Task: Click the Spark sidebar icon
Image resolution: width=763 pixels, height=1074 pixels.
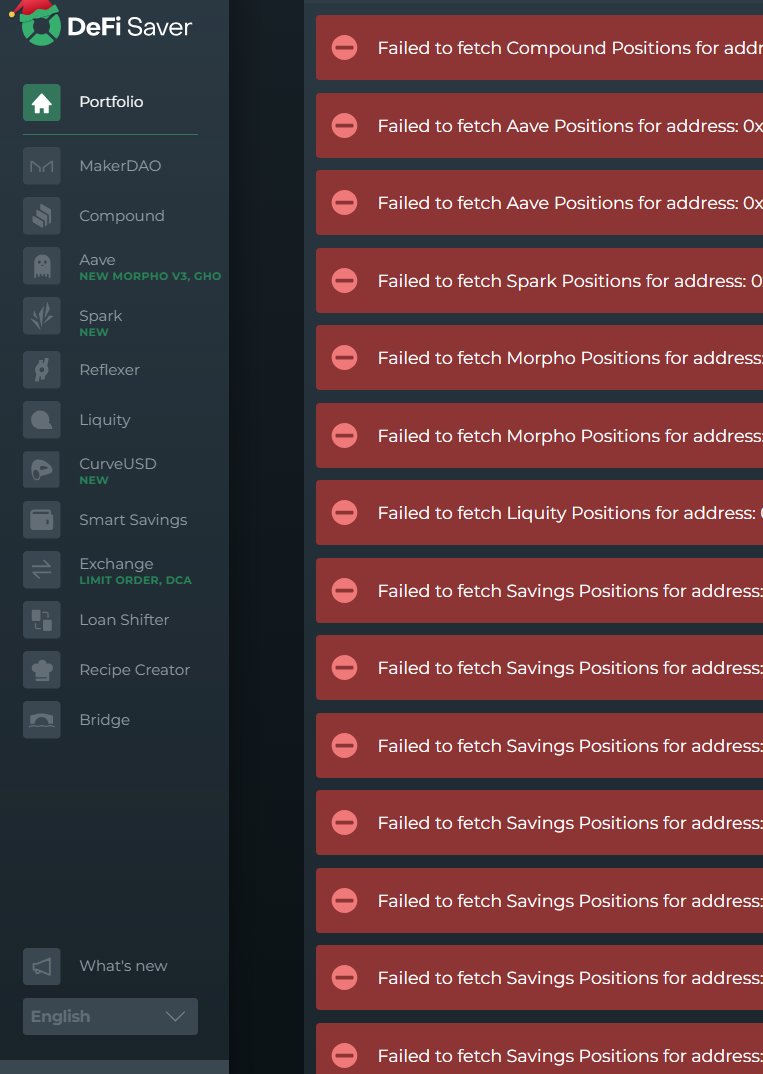Action: coord(42,316)
